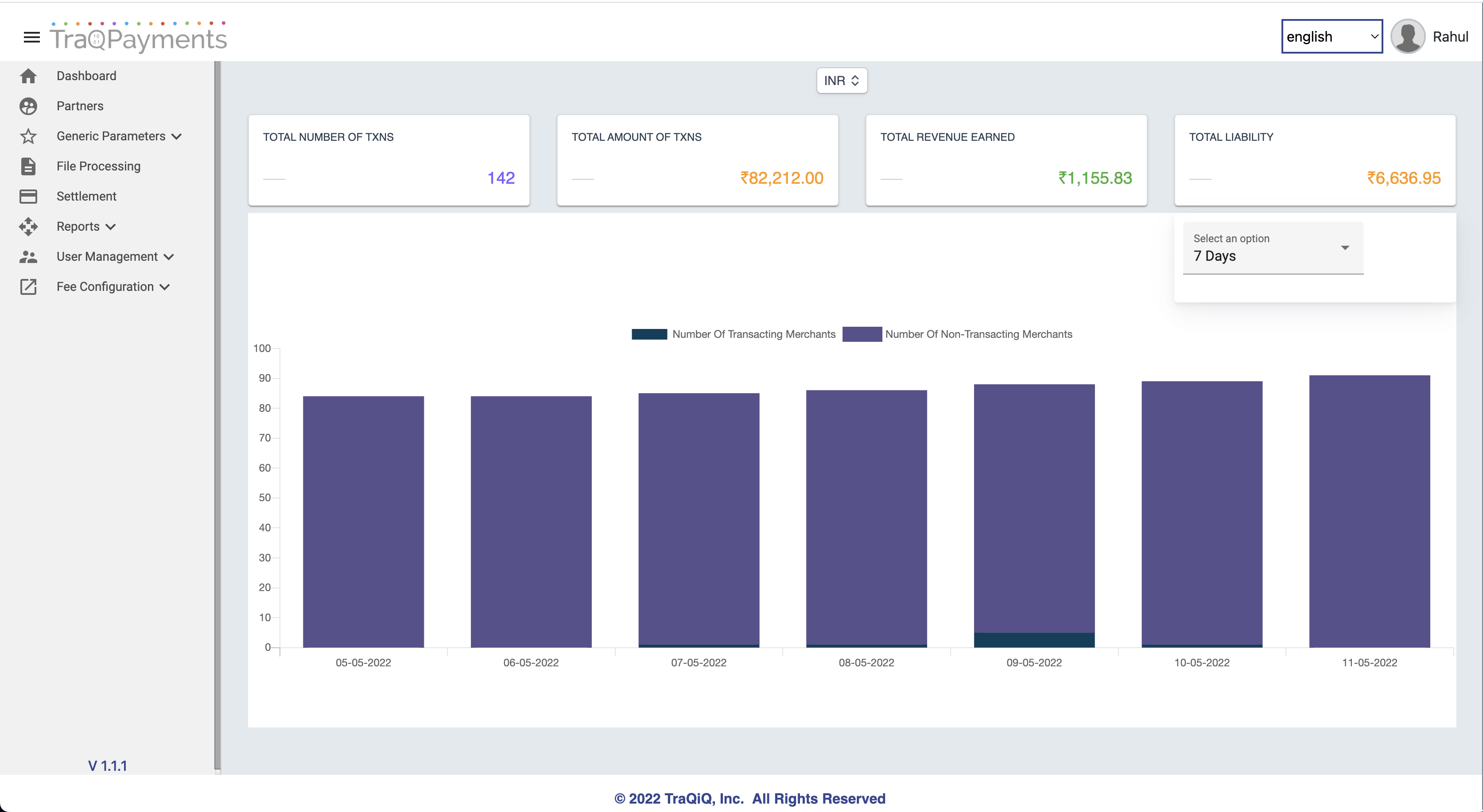
Task: Expand the Reports menu chevron
Action: [111, 227]
